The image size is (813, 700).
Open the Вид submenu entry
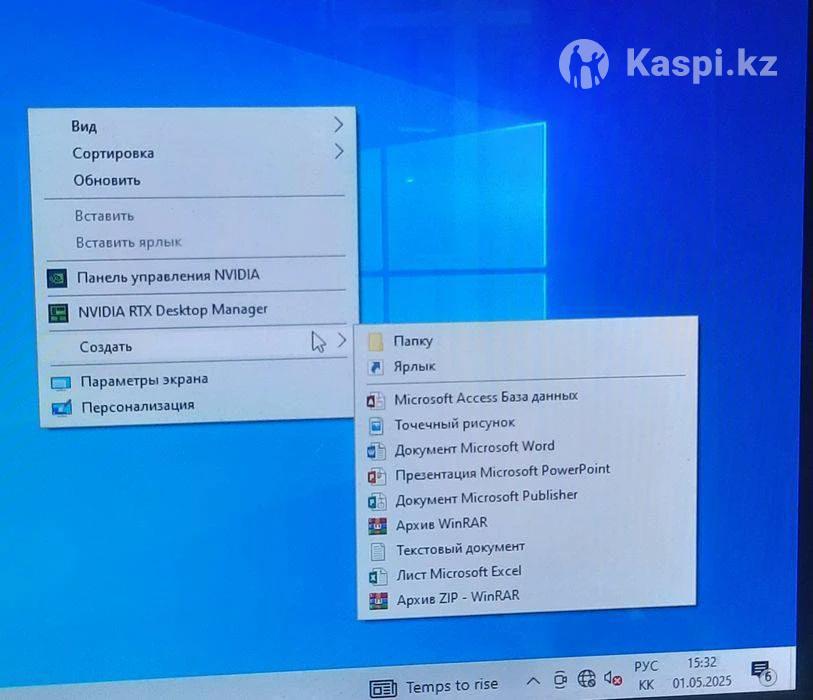193,126
